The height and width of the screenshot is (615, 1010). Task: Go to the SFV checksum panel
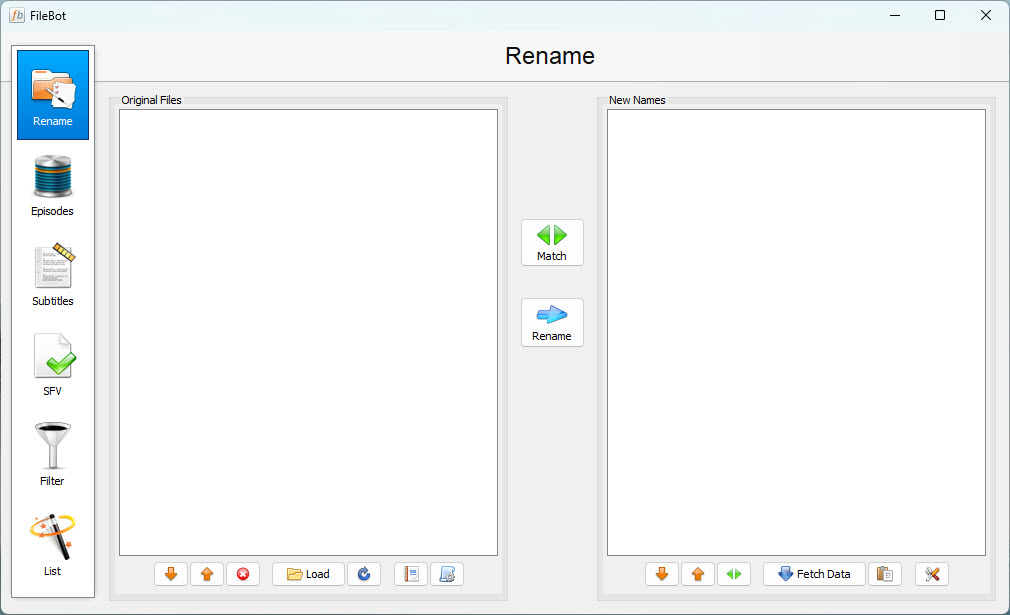pyautogui.click(x=53, y=365)
